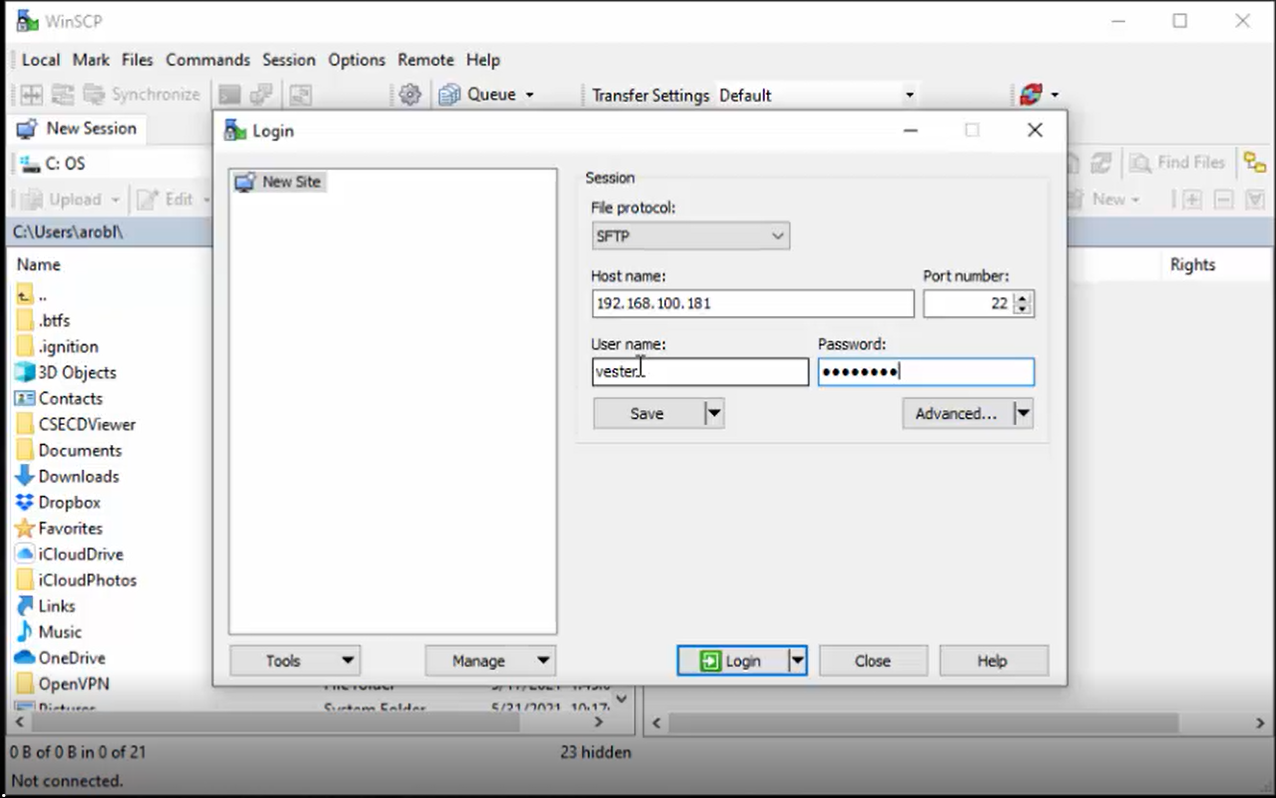Viewport: 1276px width, 798px height.
Task: Click the Advanced... button
Action: pyautogui.click(x=957, y=413)
